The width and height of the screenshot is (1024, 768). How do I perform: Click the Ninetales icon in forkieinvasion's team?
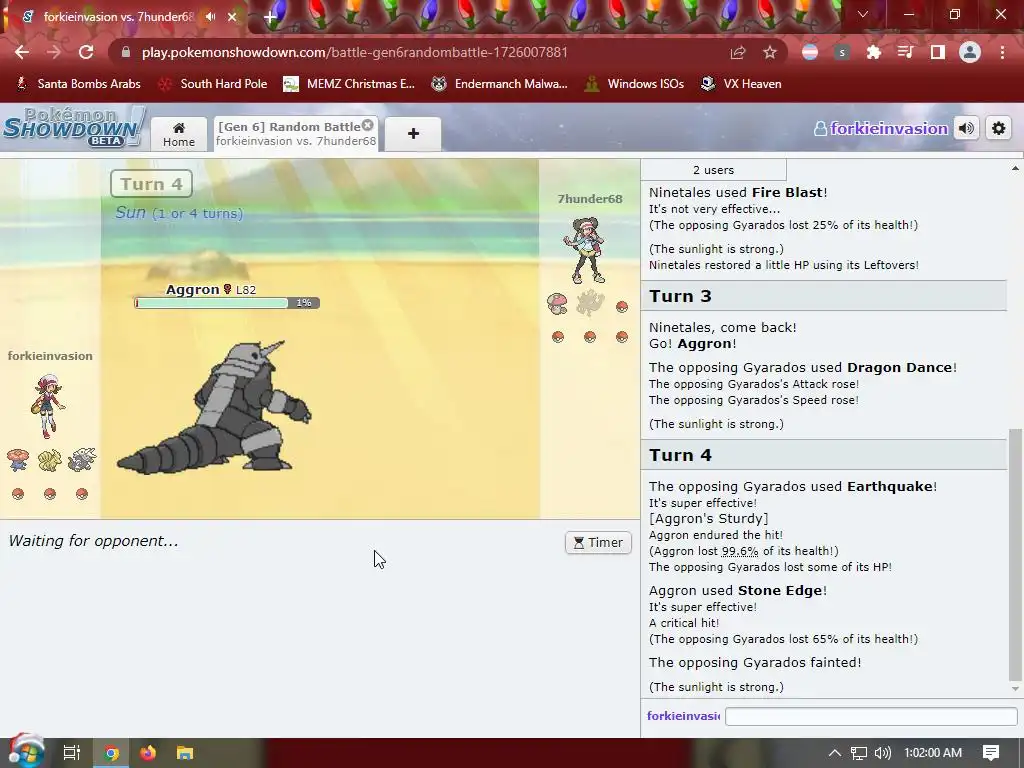click(50, 460)
